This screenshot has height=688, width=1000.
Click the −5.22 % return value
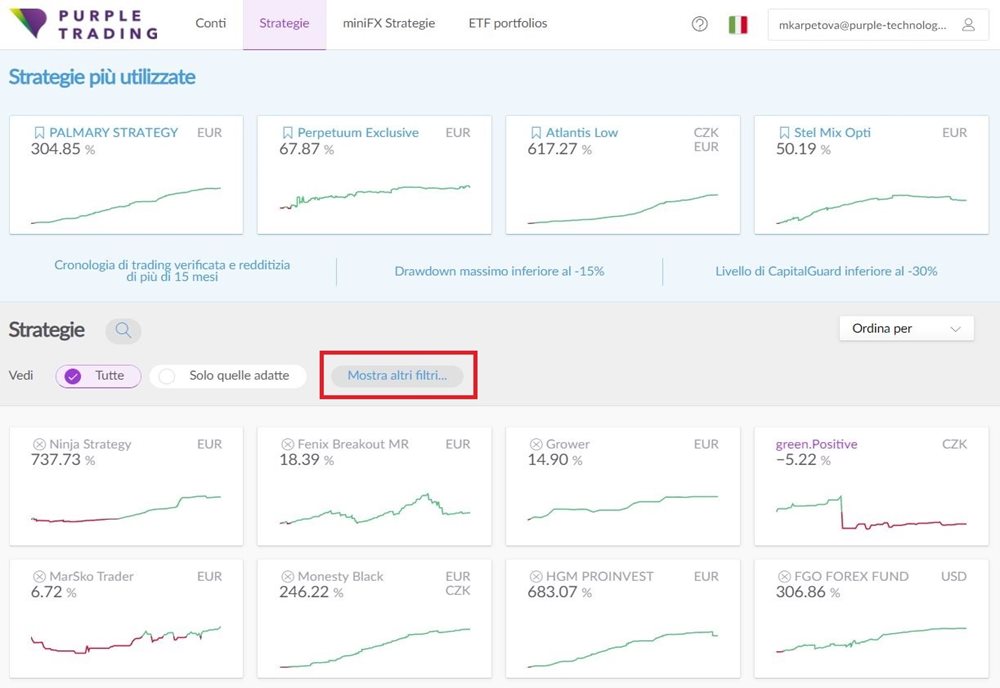click(x=803, y=460)
